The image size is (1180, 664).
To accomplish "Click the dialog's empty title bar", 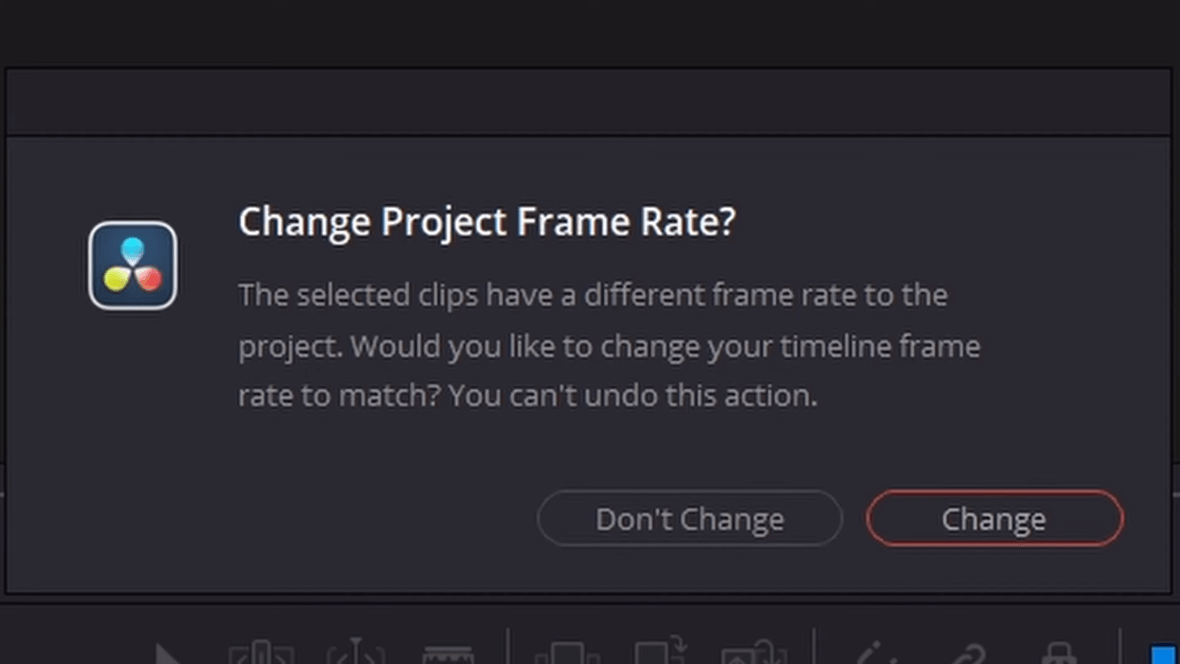I will [x=588, y=102].
